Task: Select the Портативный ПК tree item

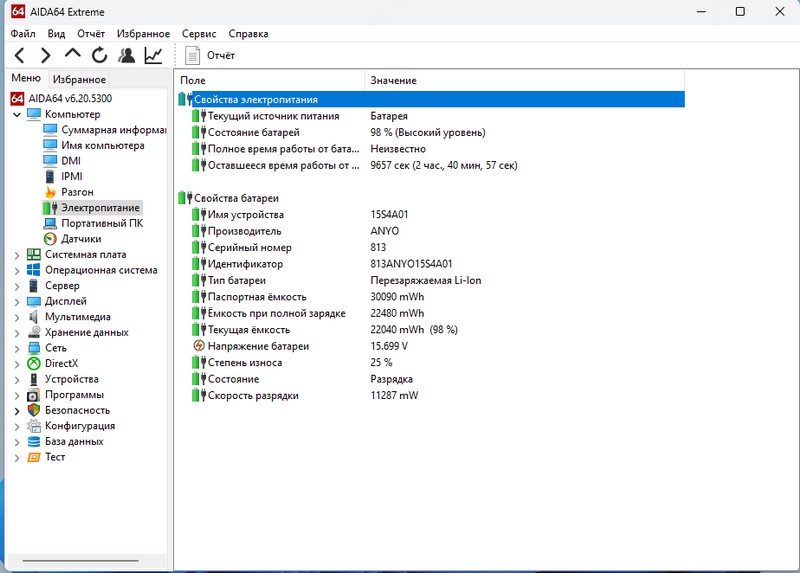Action: [101, 223]
